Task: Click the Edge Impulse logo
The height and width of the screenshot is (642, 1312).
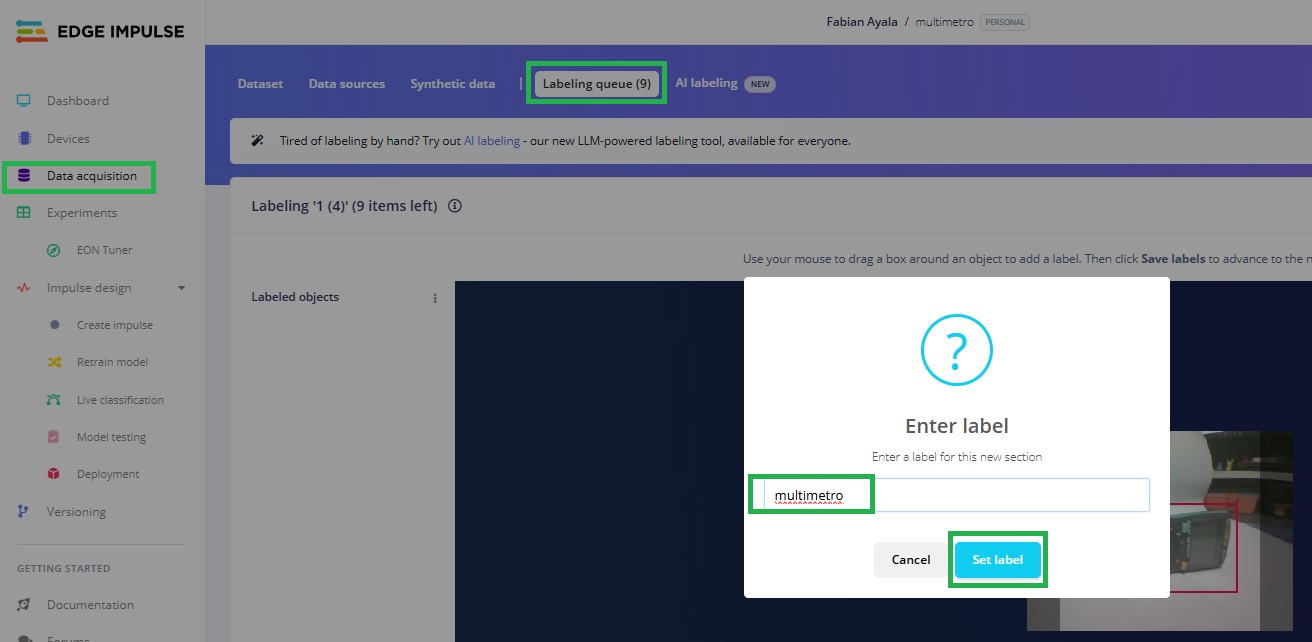Action: 100,31
